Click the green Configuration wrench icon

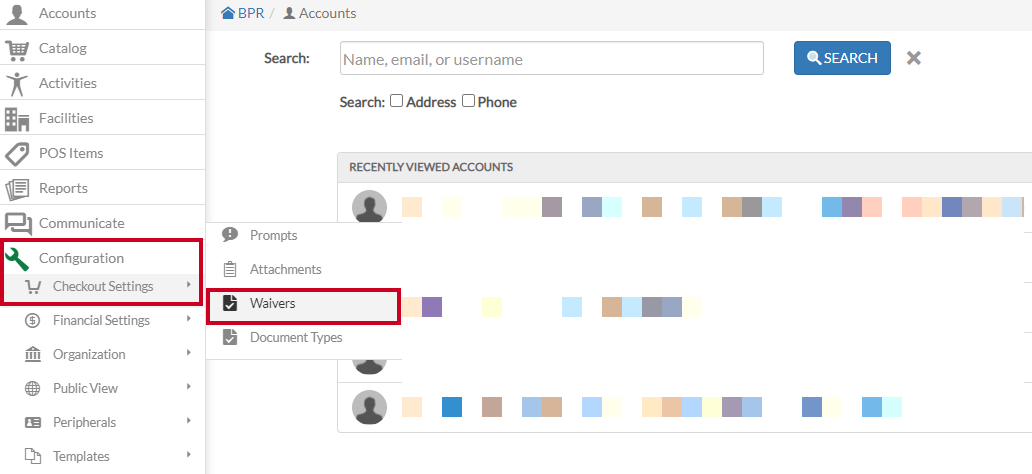tap(17, 259)
